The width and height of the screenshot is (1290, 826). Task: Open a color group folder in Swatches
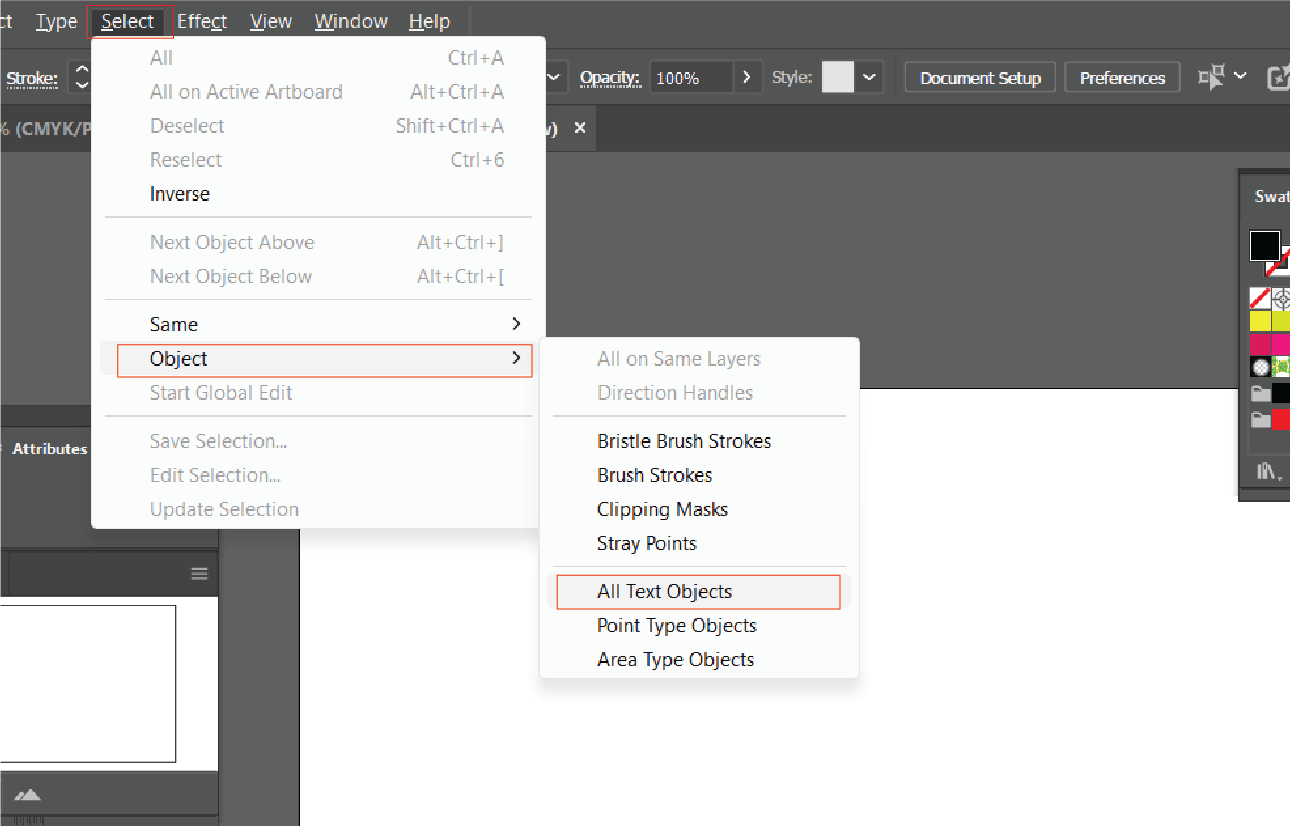pos(1258,392)
